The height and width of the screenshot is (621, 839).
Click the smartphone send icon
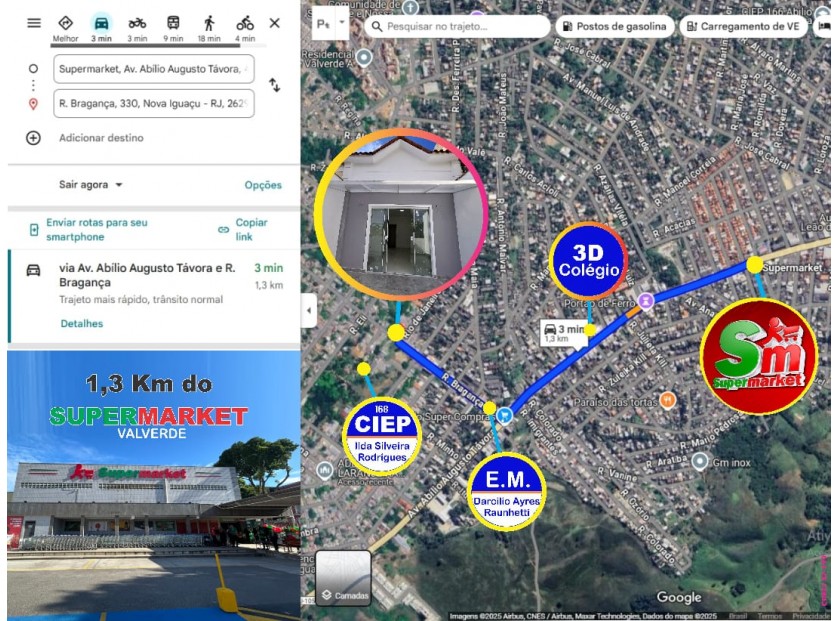point(34,230)
